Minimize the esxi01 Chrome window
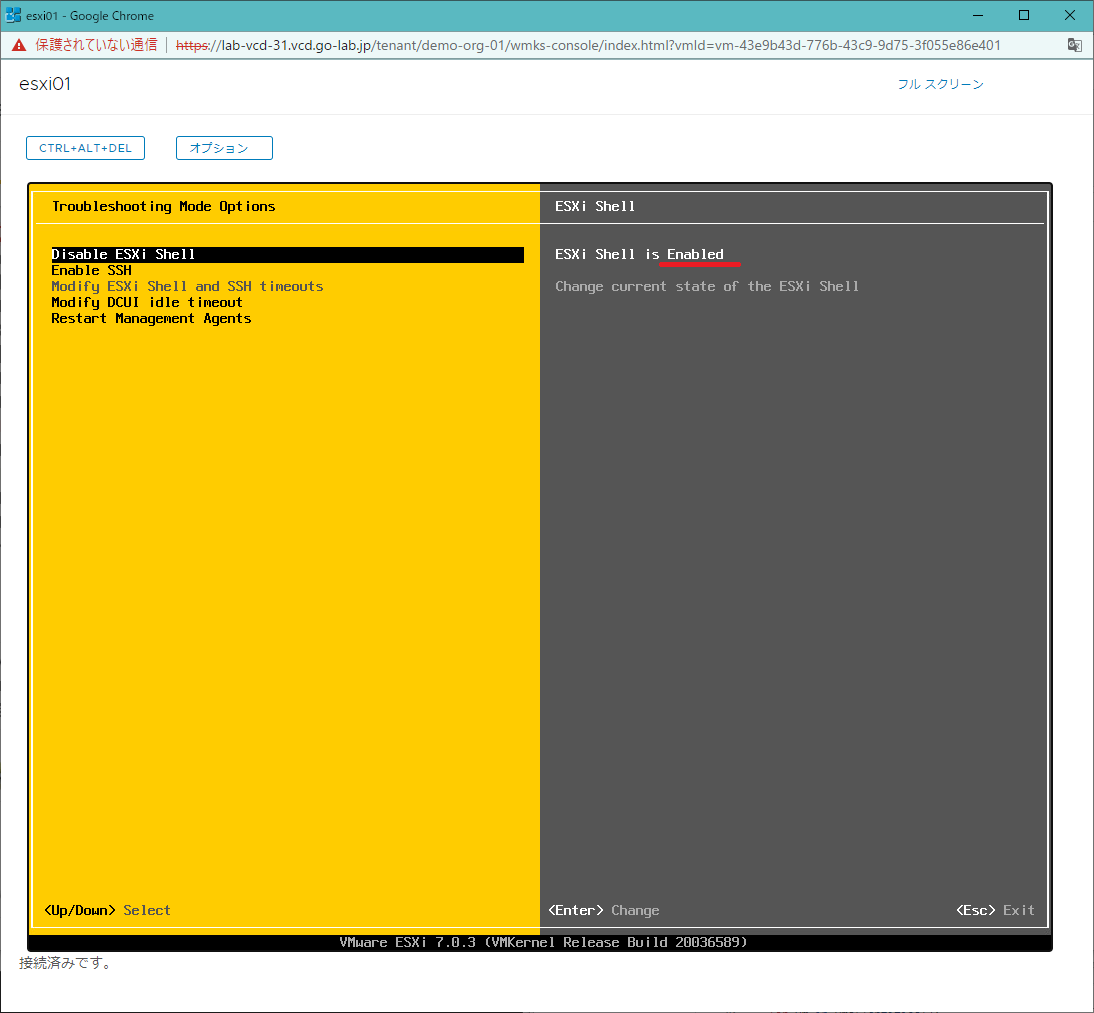The height and width of the screenshot is (1013, 1094). coord(978,15)
